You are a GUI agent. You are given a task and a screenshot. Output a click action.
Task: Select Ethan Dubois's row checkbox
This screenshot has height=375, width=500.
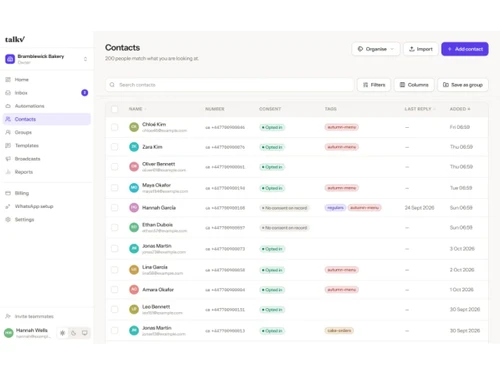[x=114, y=227]
